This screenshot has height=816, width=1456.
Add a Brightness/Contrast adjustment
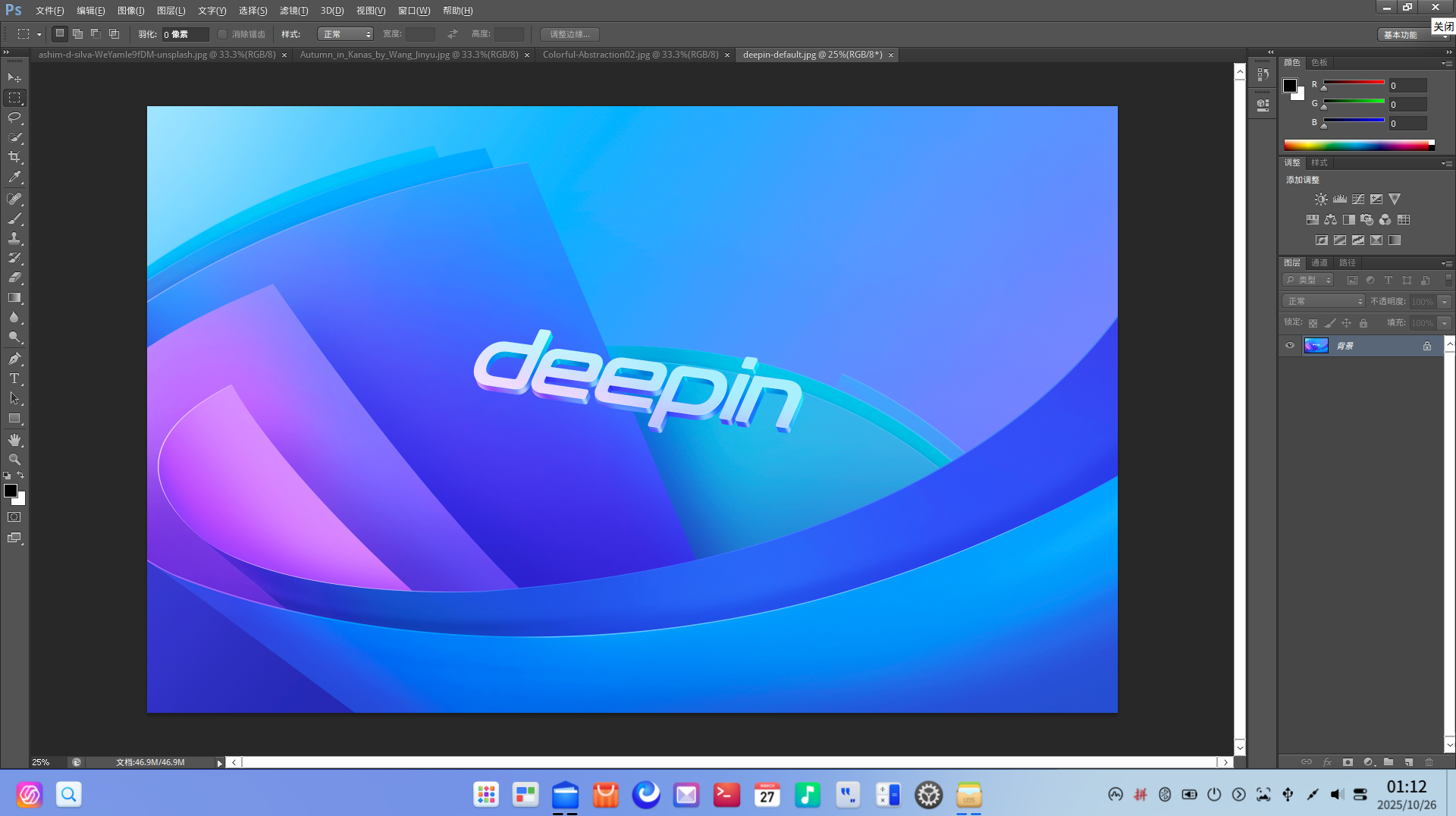coord(1321,199)
